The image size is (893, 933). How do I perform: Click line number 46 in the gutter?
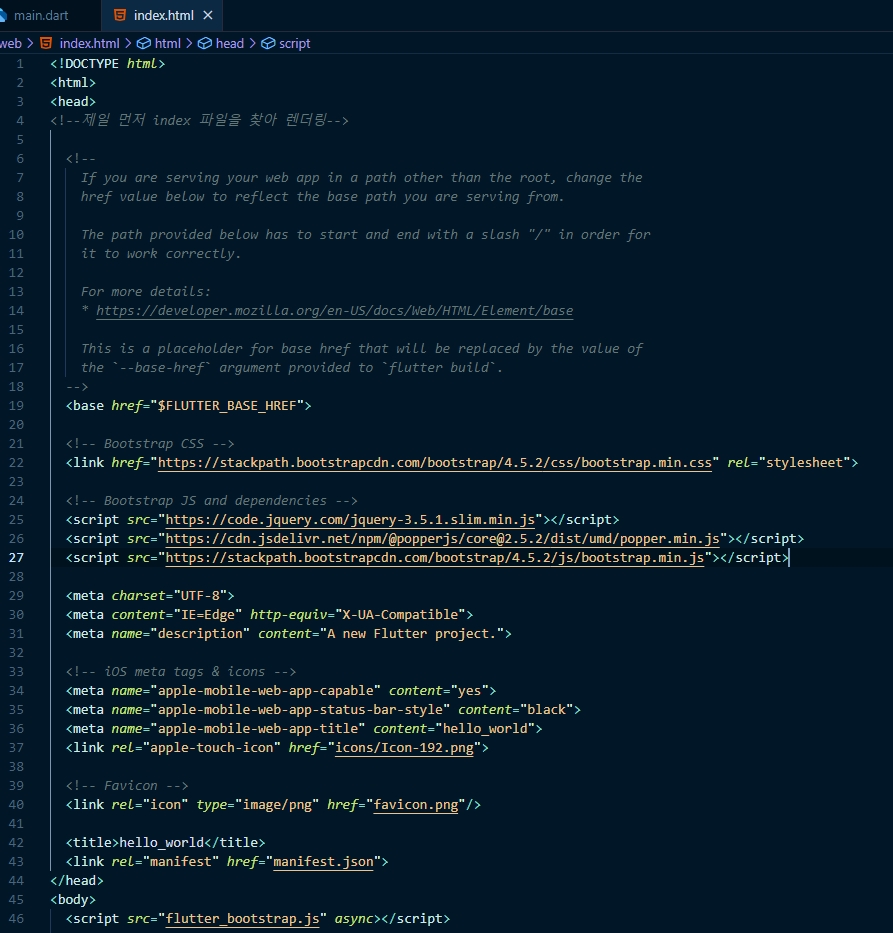[x=16, y=919]
